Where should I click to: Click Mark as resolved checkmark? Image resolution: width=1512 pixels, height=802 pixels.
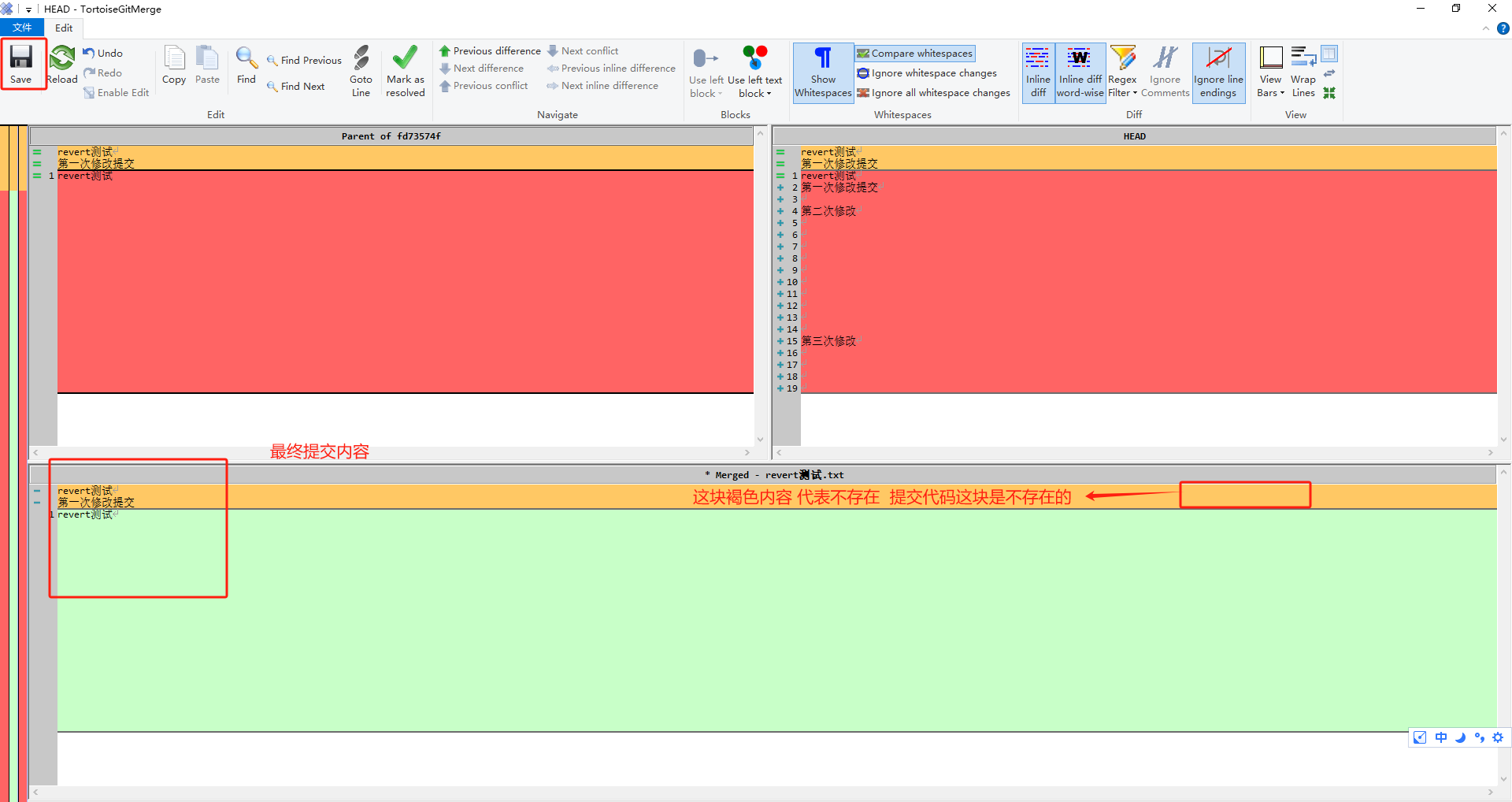(x=406, y=71)
